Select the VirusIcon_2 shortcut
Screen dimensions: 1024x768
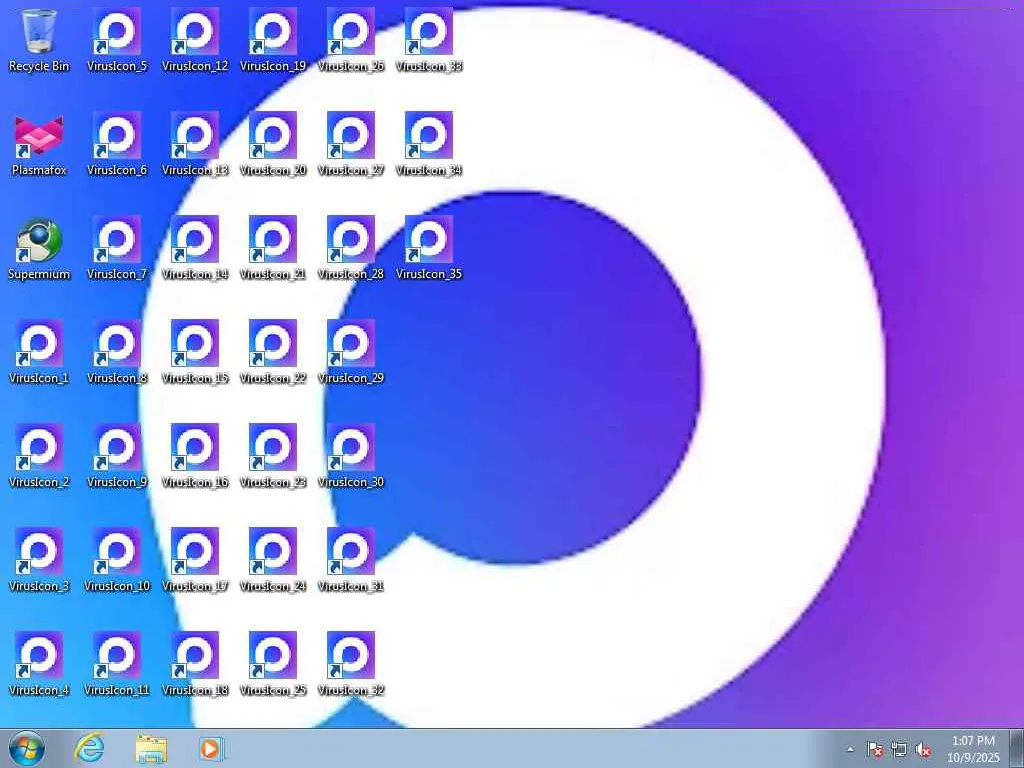point(39,456)
